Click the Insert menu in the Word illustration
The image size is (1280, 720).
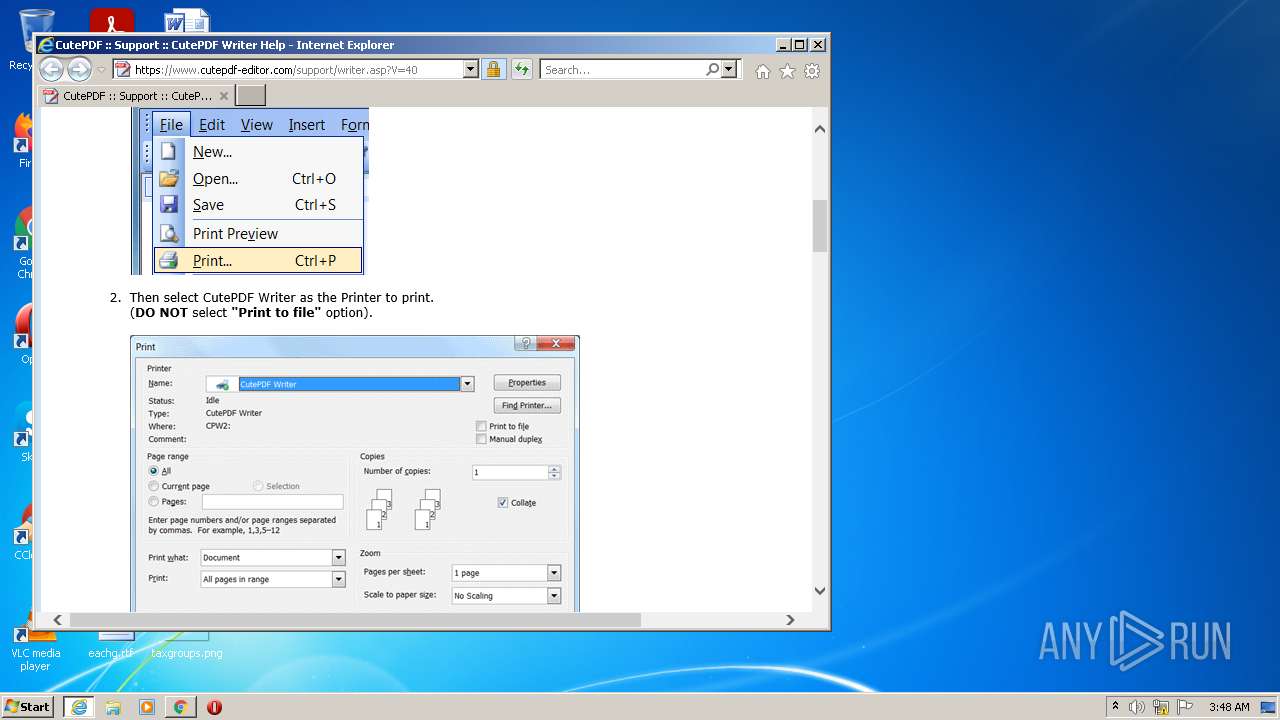(x=307, y=125)
